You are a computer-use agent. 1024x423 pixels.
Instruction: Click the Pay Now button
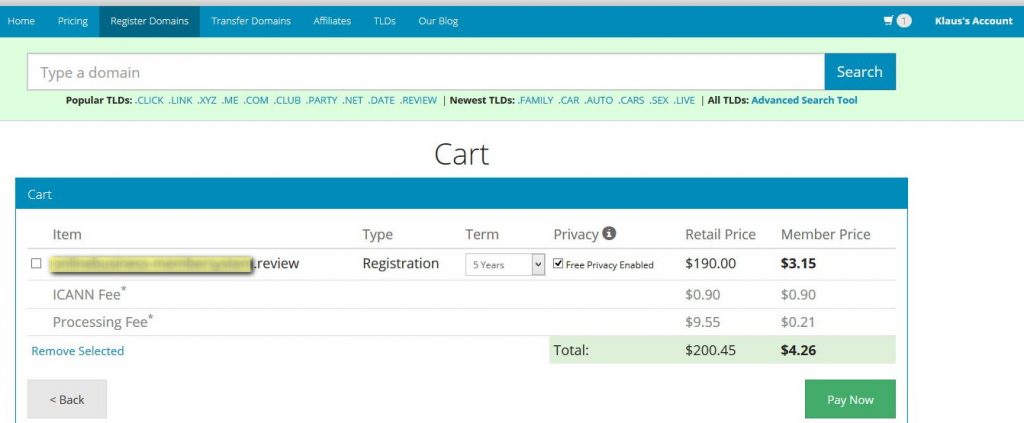click(850, 400)
